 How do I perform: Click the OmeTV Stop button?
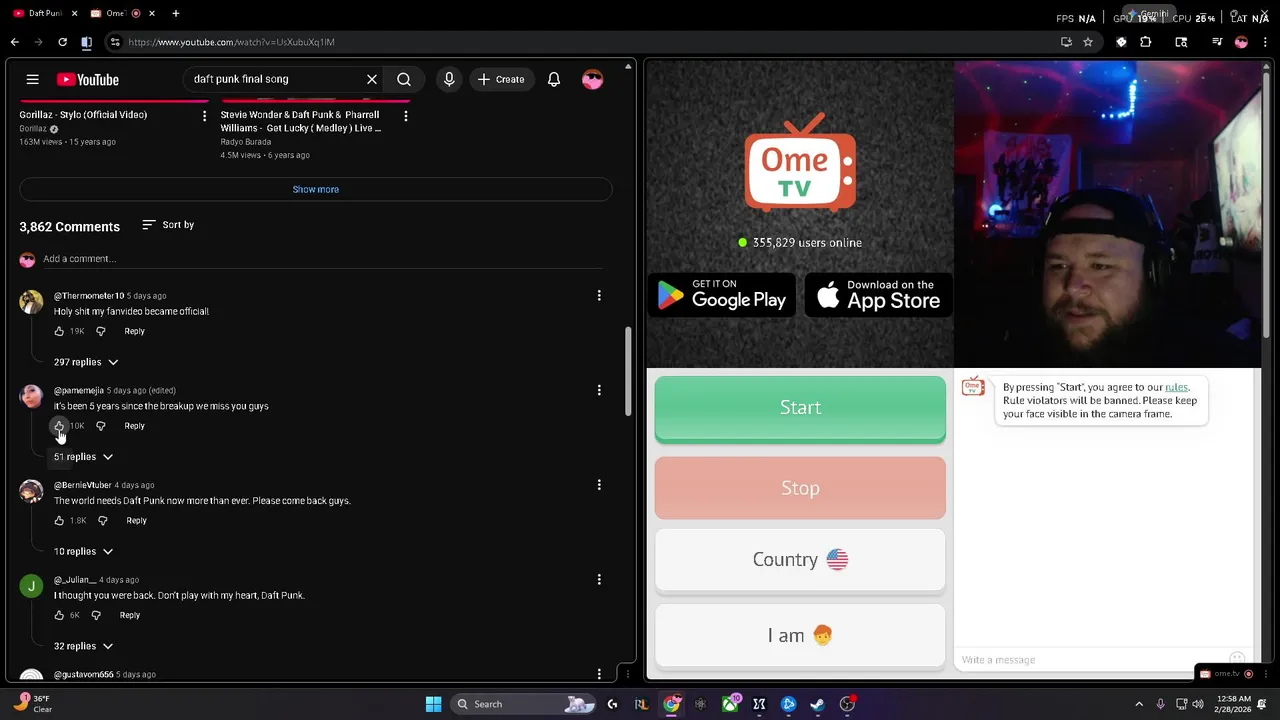800,488
